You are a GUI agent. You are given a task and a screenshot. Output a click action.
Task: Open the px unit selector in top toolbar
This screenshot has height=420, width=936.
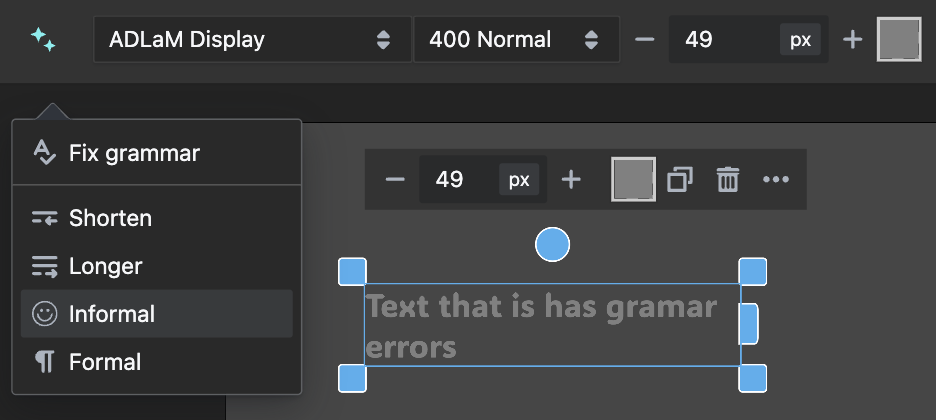(x=800, y=40)
